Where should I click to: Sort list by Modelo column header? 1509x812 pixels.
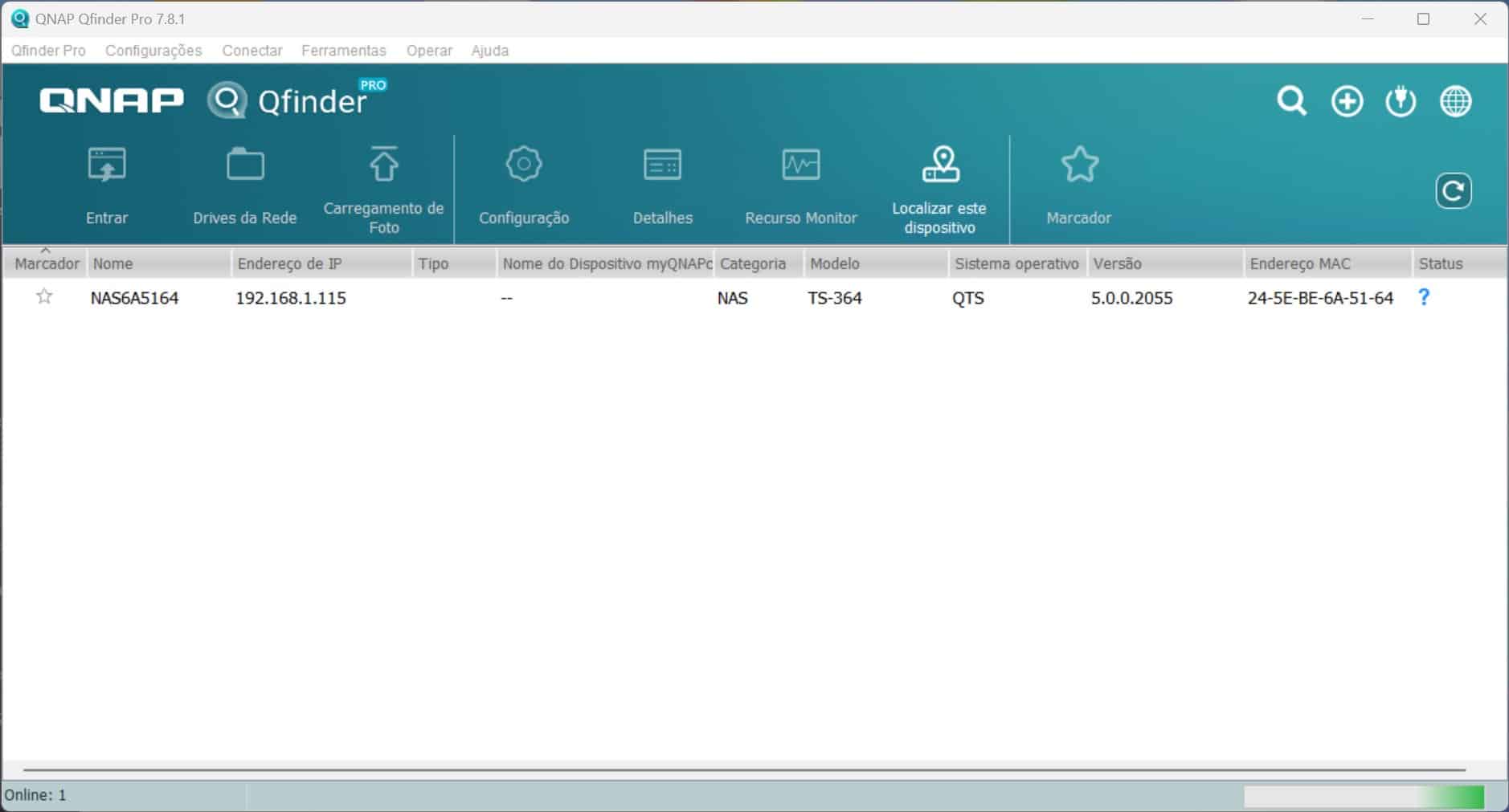(x=874, y=264)
